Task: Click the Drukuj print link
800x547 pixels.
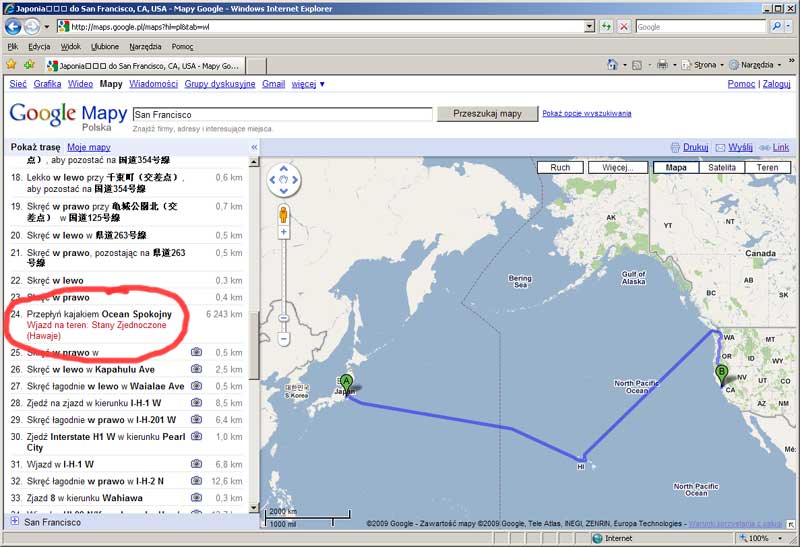Action: [689, 147]
